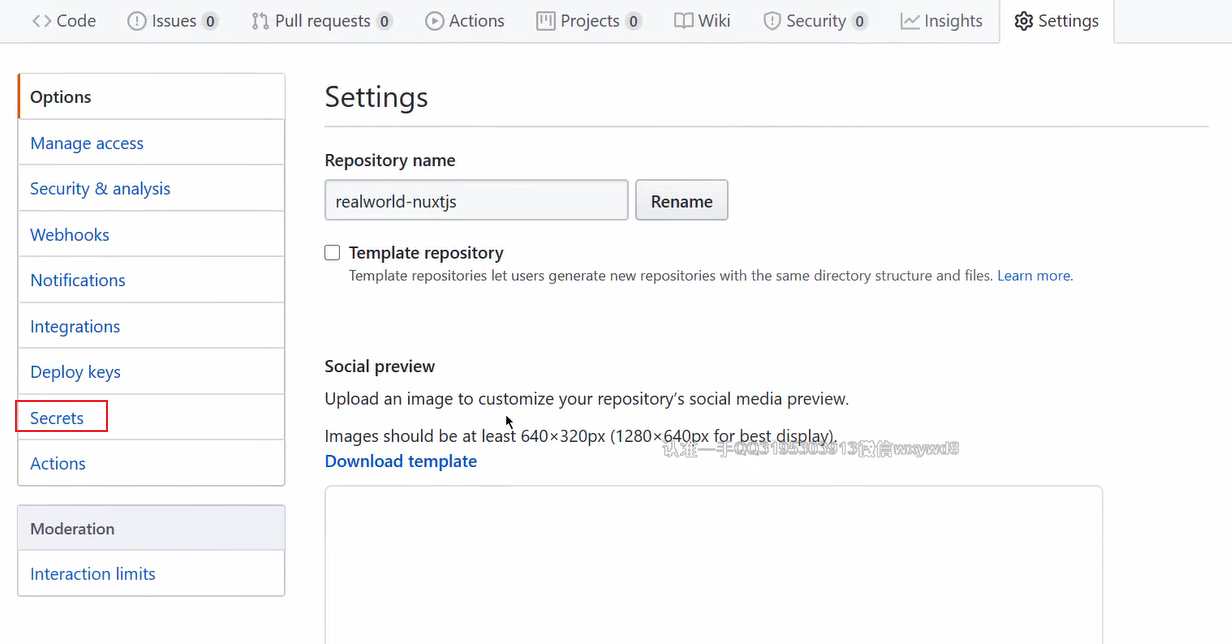Click the Actions play icon
The image size is (1232, 644).
(434, 21)
